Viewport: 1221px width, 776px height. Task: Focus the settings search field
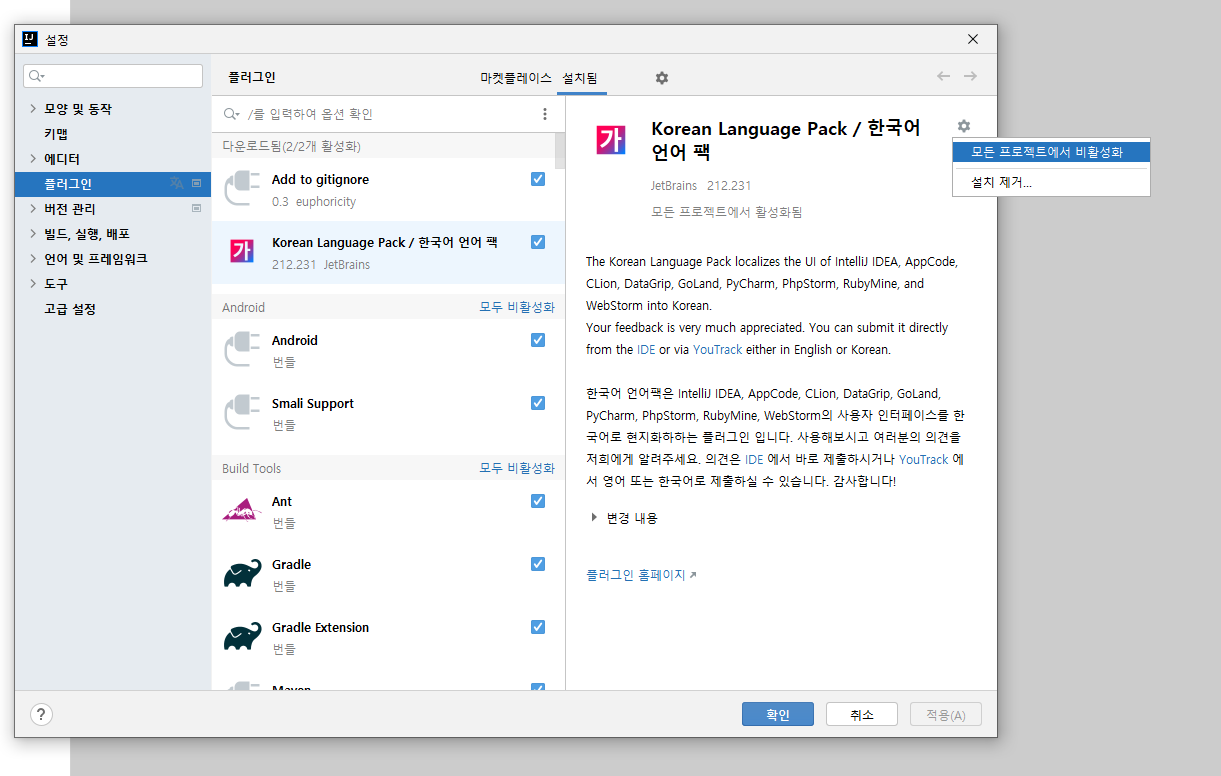(113, 76)
